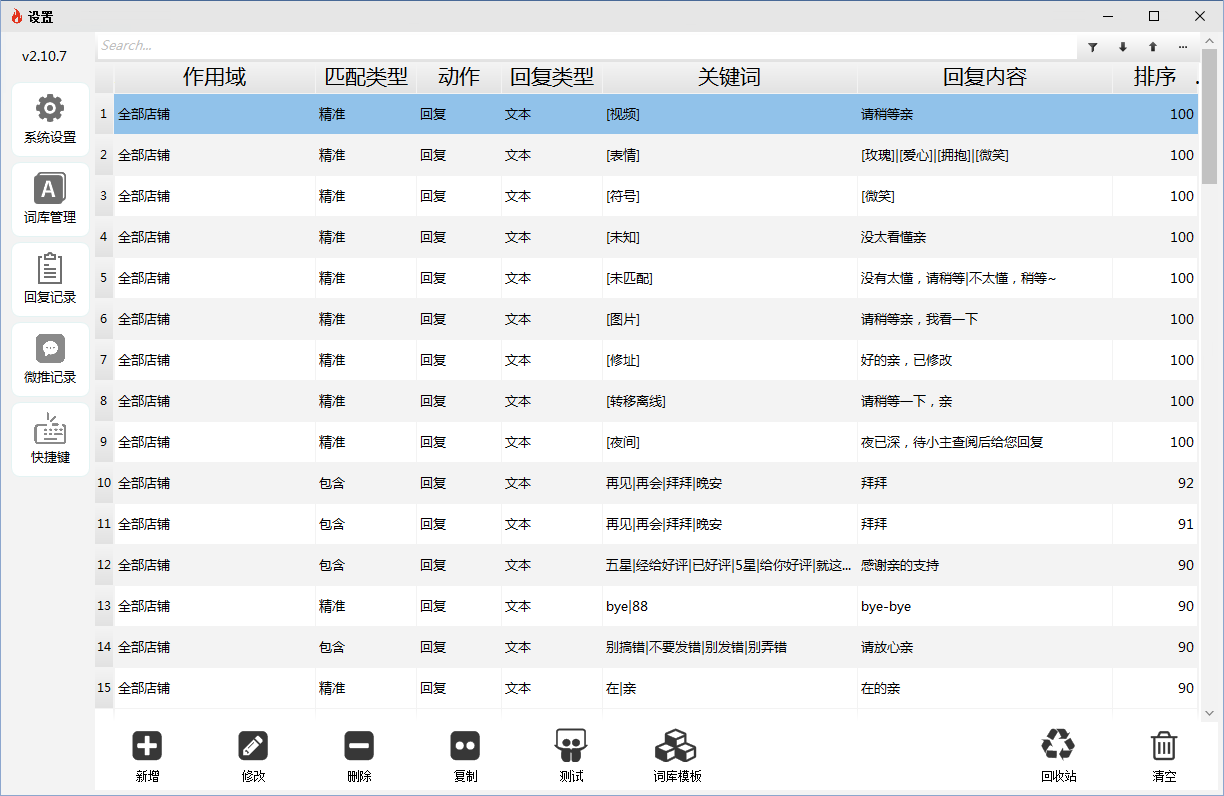
Task: Sort by 匹配类型 column header
Action: 366,77
